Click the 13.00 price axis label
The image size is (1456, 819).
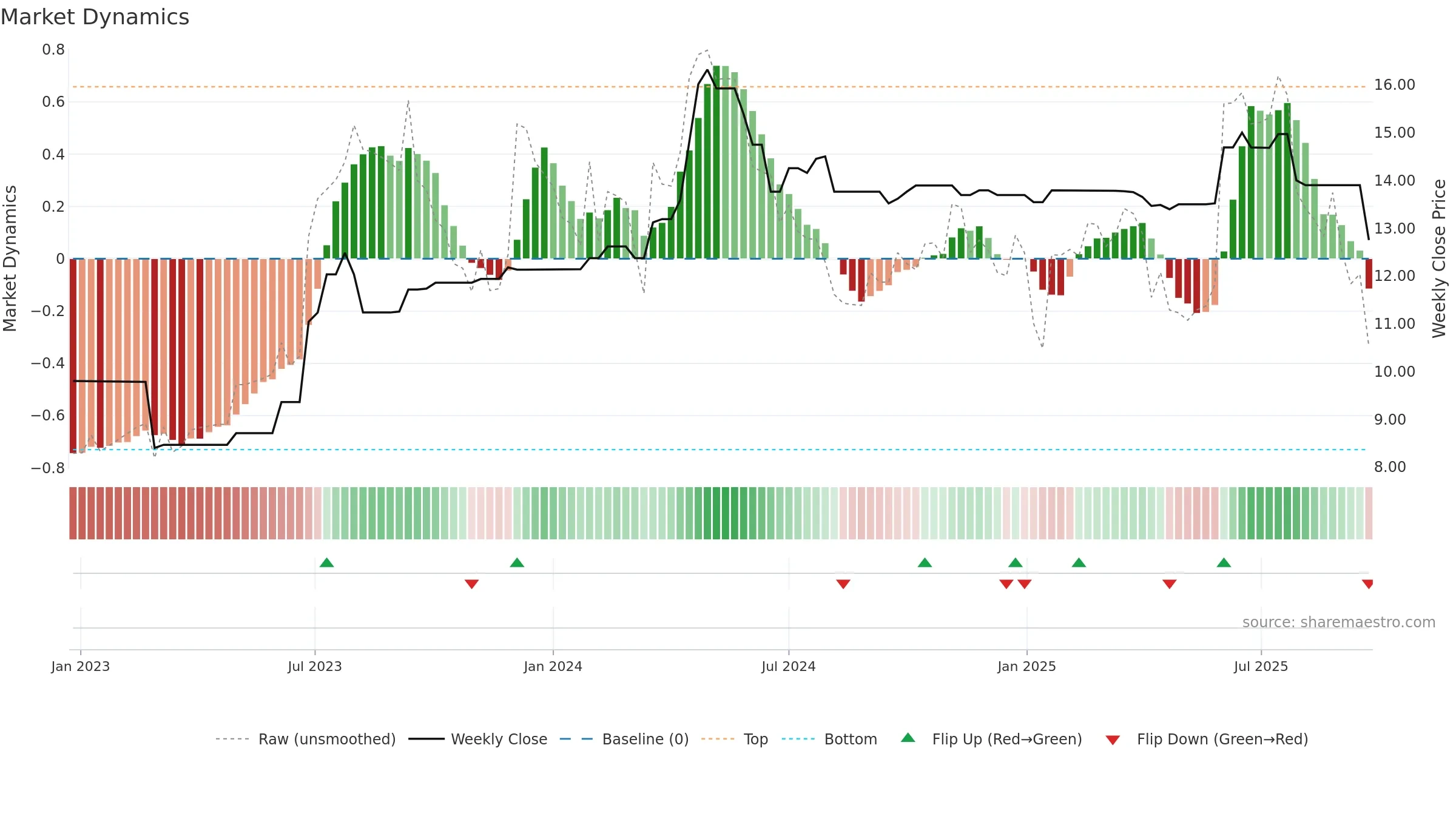pos(1395,228)
